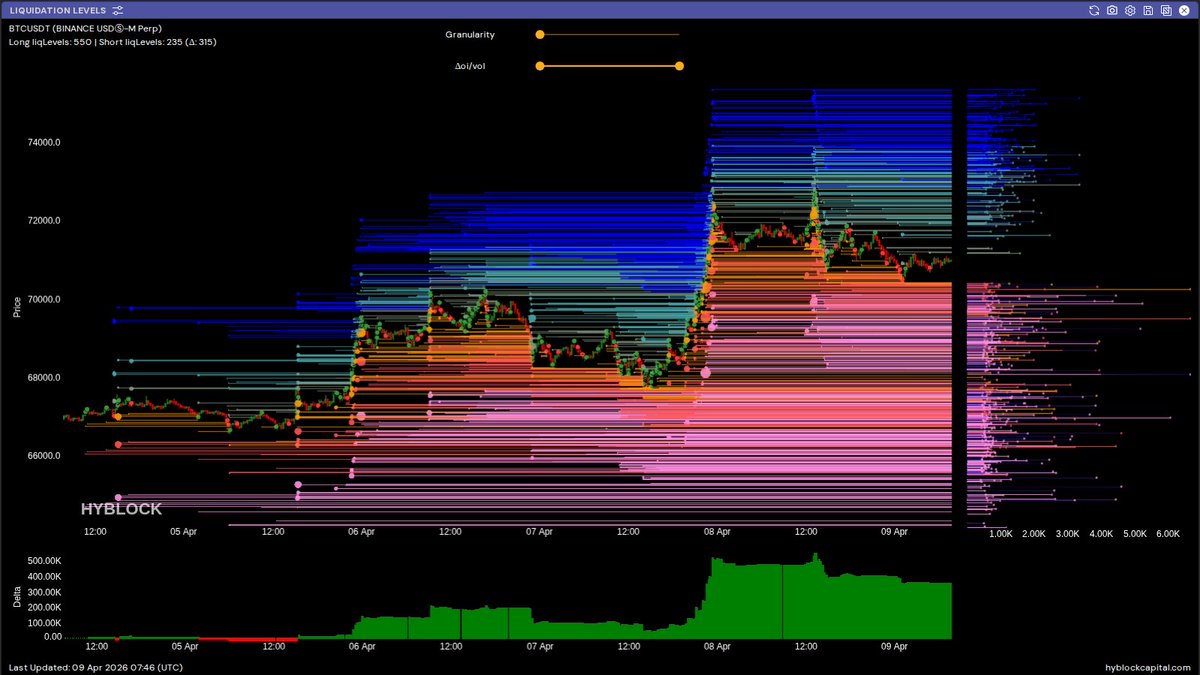Click the 08 Apr time axis marker
Viewport: 1200px width, 675px height.
click(716, 532)
